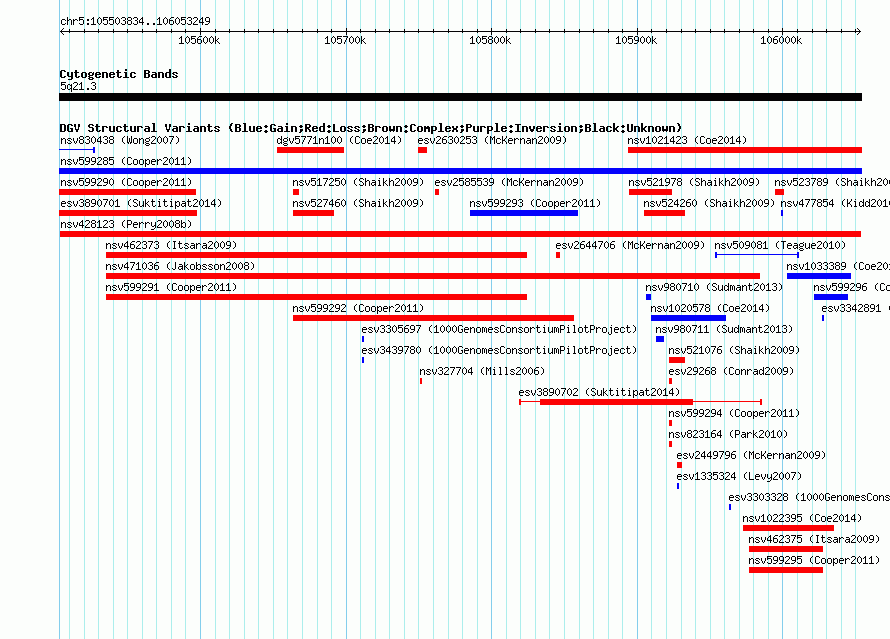This screenshot has width=890, height=639.
Task: Click the chr5:105503834..106053249 region label
Action: click(x=135, y=22)
